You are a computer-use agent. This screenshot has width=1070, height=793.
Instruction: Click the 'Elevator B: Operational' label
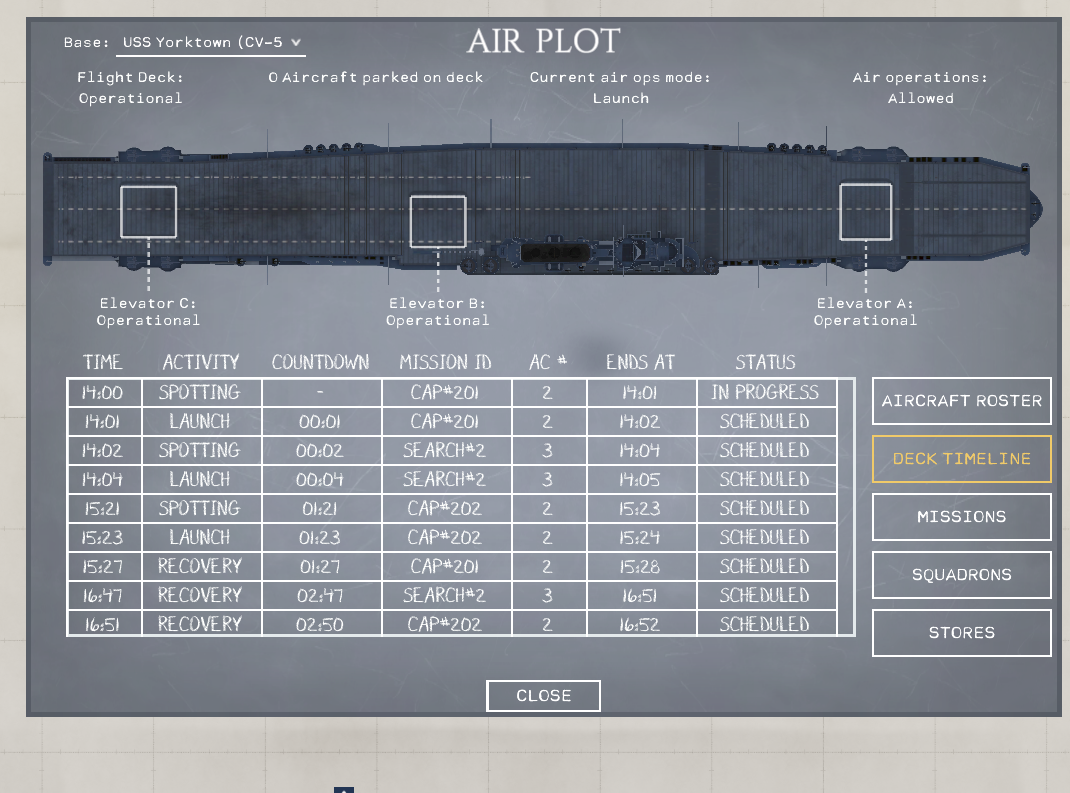(437, 312)
